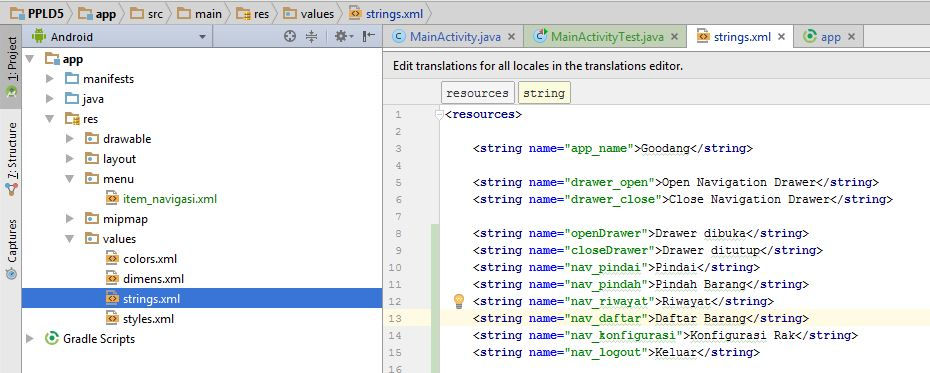Click the resources XML breadcrumb
Screen dimensions: 930x373
pos(477,93)
